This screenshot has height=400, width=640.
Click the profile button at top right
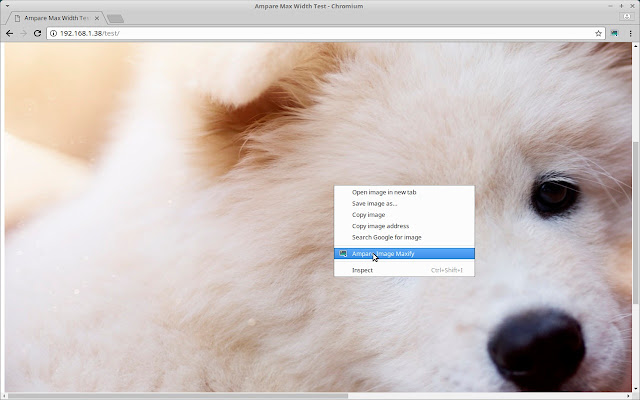pos(627,16)
